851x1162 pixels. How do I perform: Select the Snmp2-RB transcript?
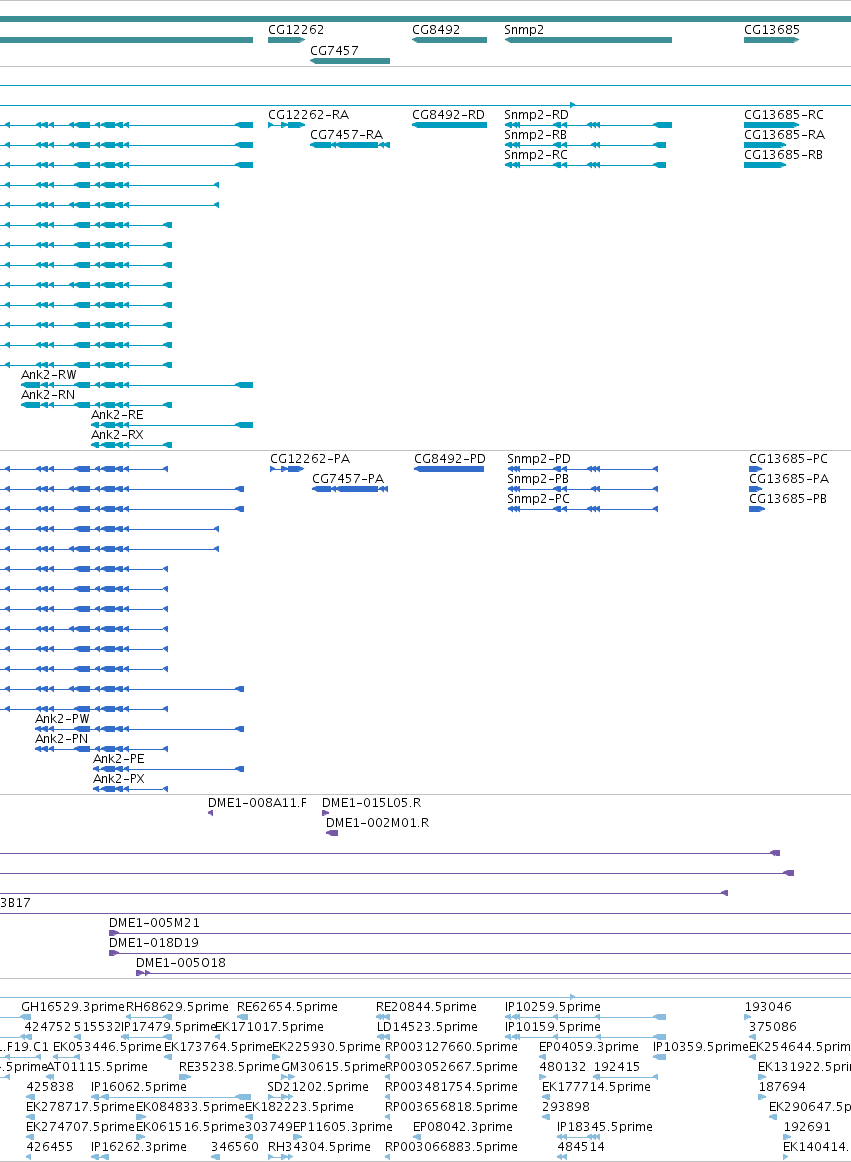(536, 135)
